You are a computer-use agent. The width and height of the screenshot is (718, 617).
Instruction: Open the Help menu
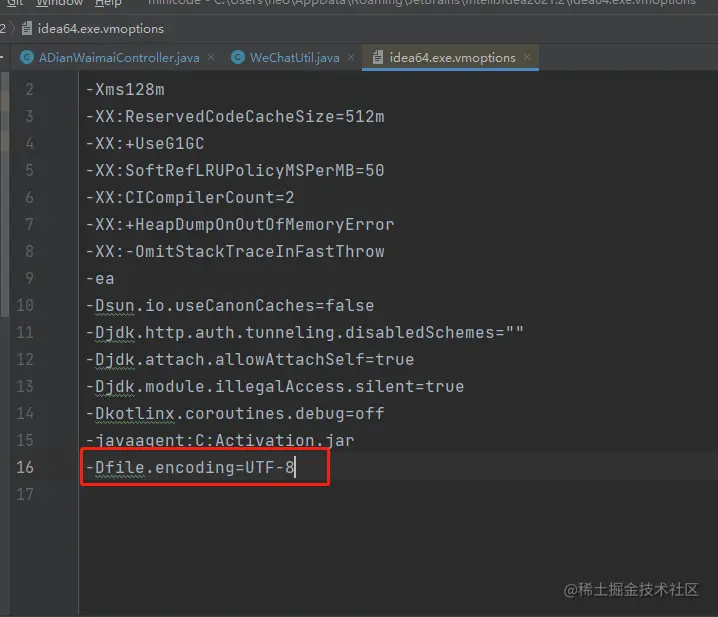click(x=108, y=2)
